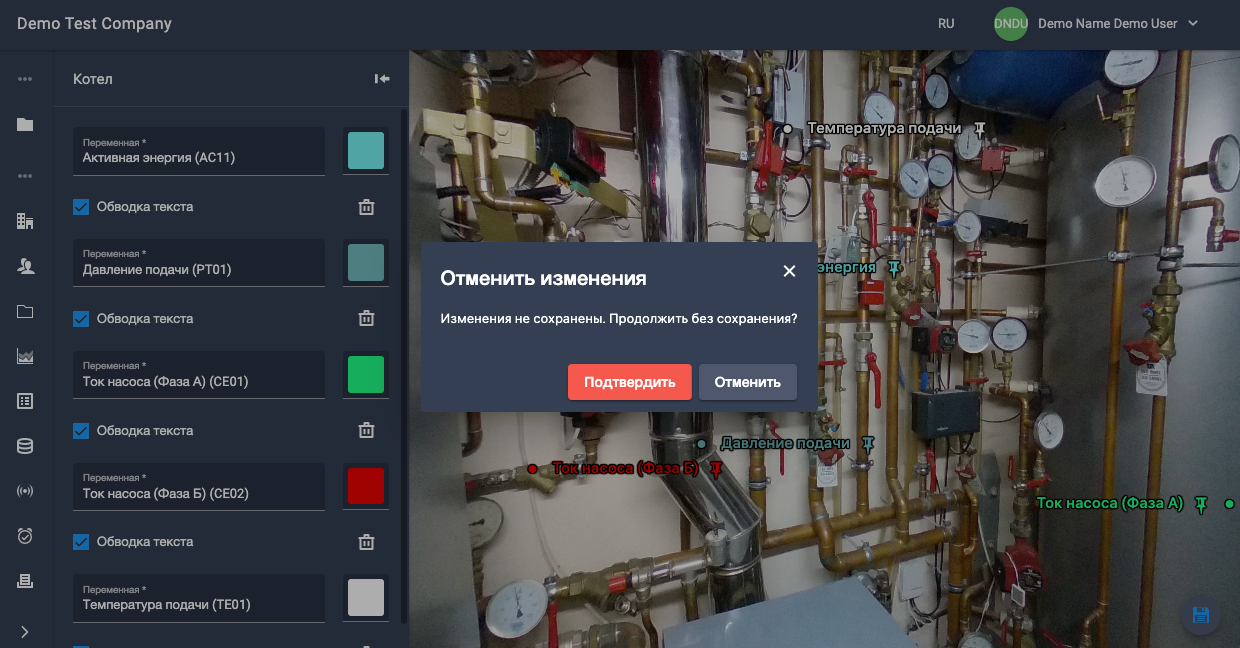Image resolution: width=1240 pixels, height=648 pixels.
Task: Switch language via RU menu
Action: point(946,24)
